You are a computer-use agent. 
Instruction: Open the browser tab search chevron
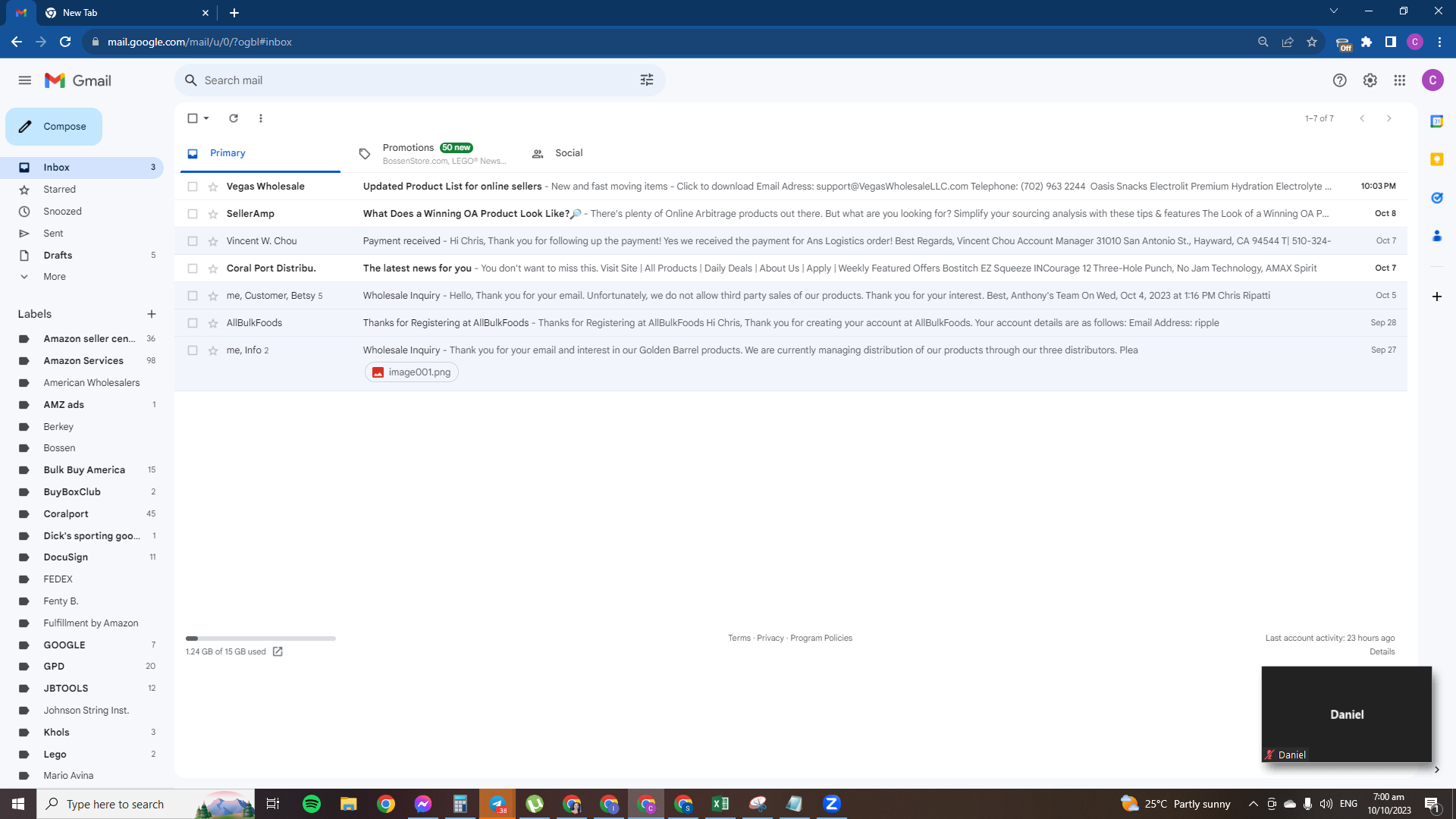pos(1334,11)
